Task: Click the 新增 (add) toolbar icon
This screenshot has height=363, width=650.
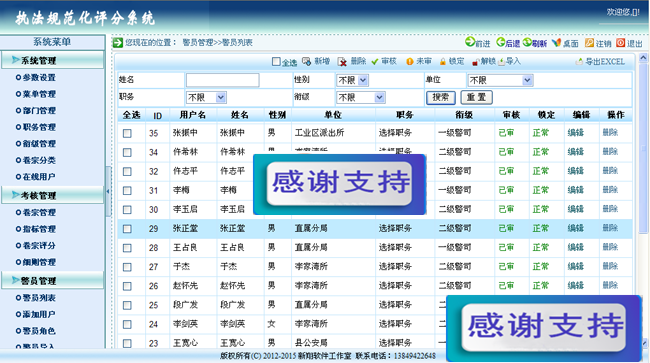Action: (306, 62)
